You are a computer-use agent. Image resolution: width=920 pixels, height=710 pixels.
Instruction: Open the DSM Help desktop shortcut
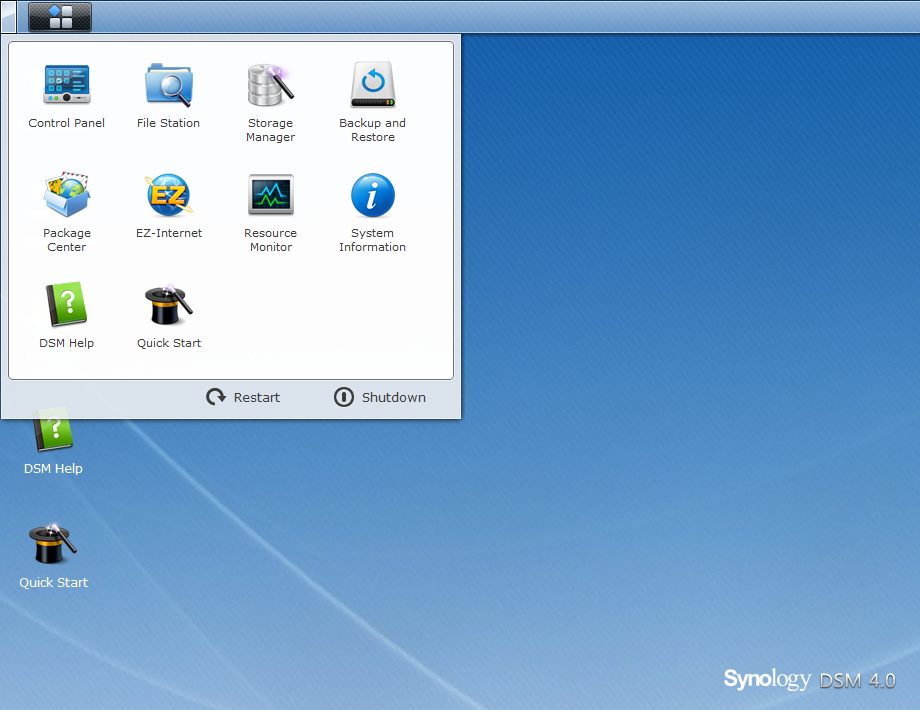tap(53, 442)
